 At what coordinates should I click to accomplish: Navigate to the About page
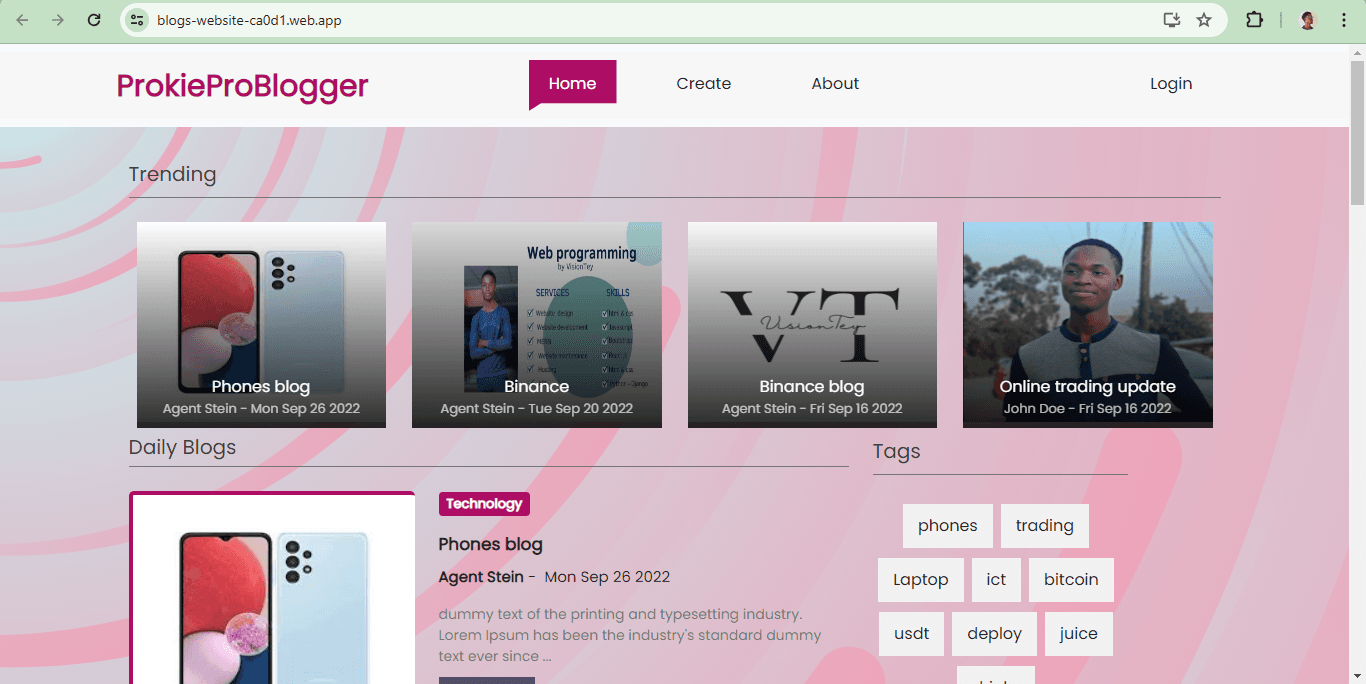(835, 84)
